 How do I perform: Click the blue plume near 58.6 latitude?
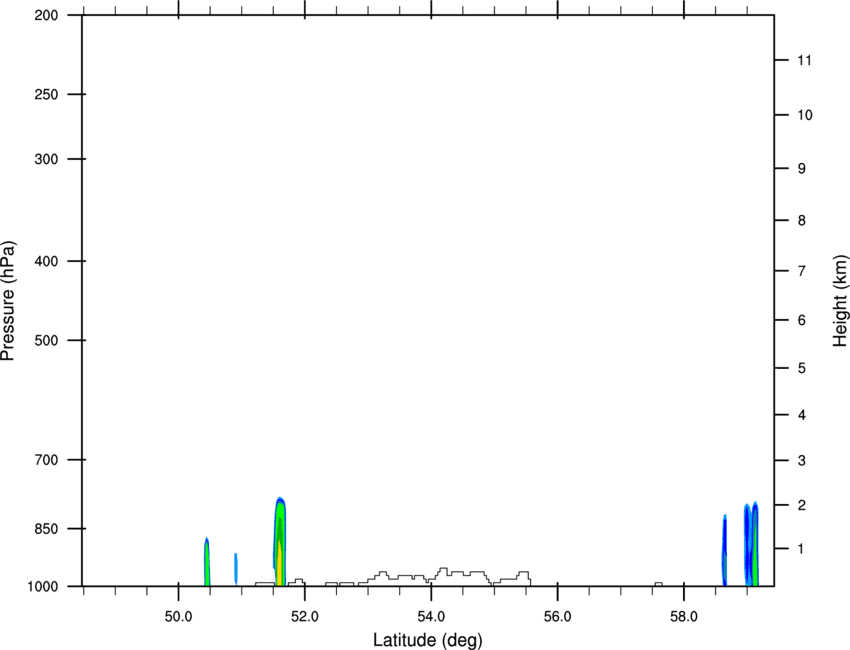(x=724, y=550)
